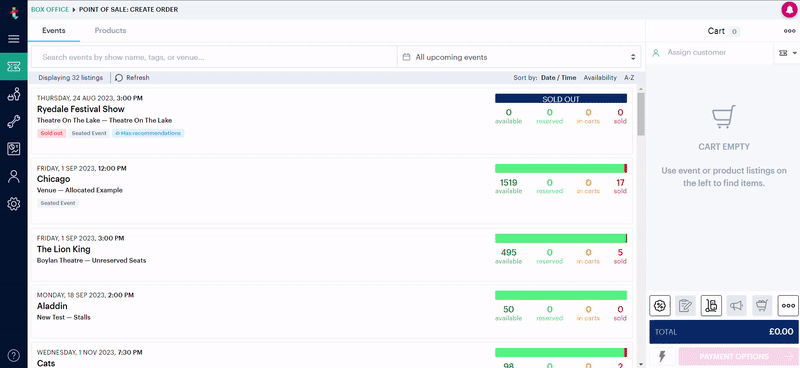The width and height of the screenshot is (800, 368).
Task: Switch to the Products tab
Action: (110, 31)
